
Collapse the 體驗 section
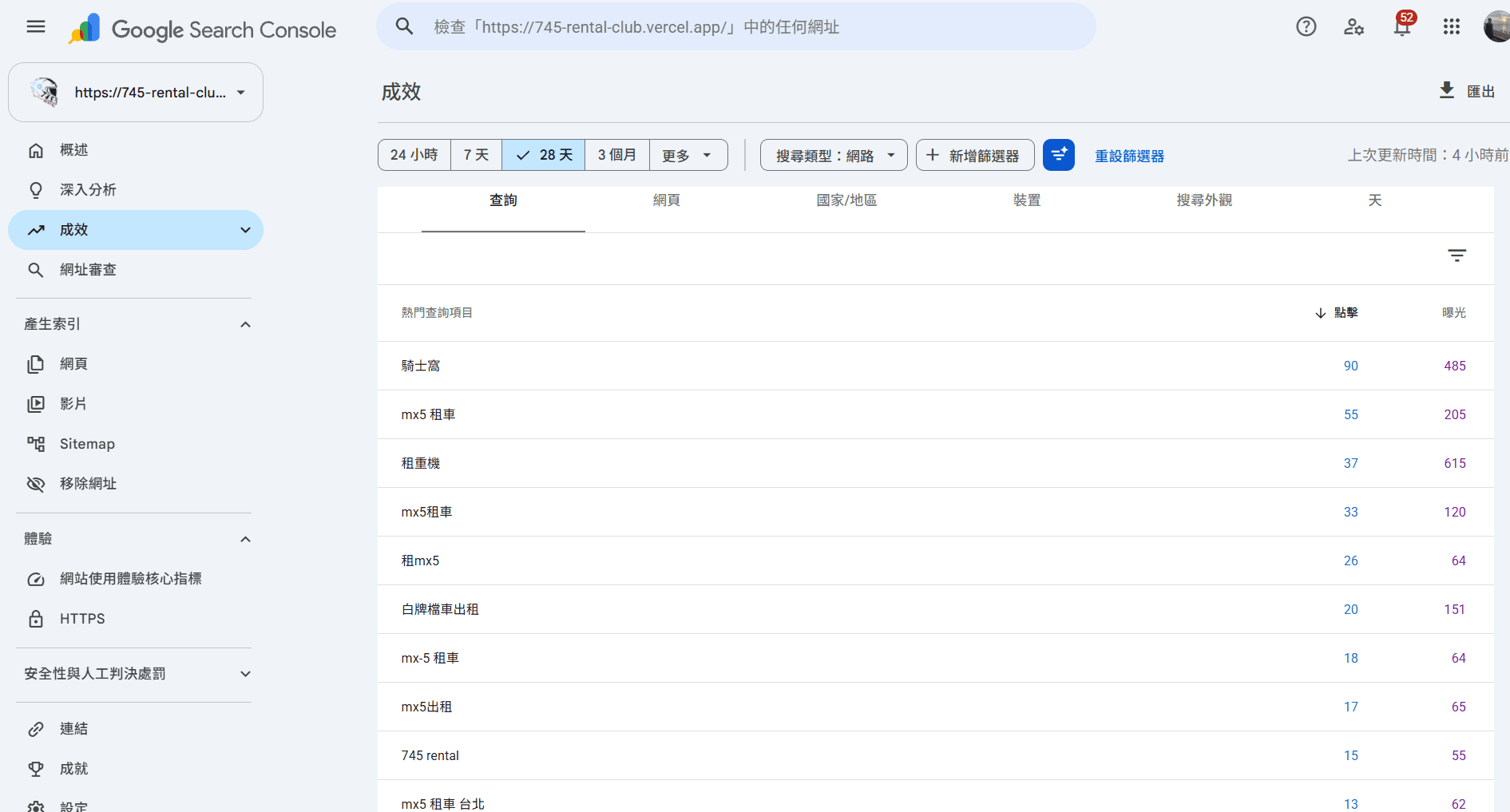pos(245,539)
